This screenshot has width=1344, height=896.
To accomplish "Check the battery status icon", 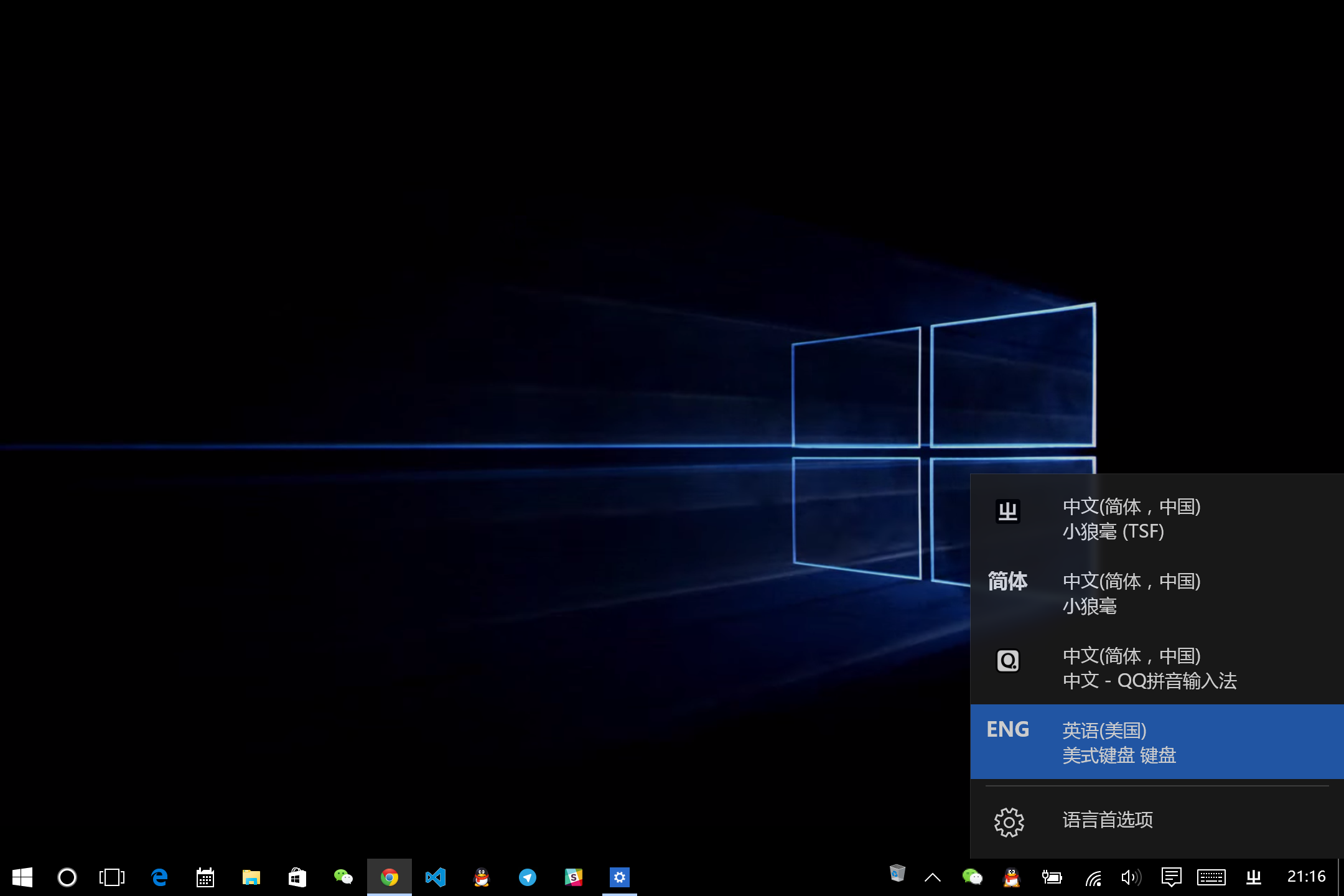I will pos(1052,877).
